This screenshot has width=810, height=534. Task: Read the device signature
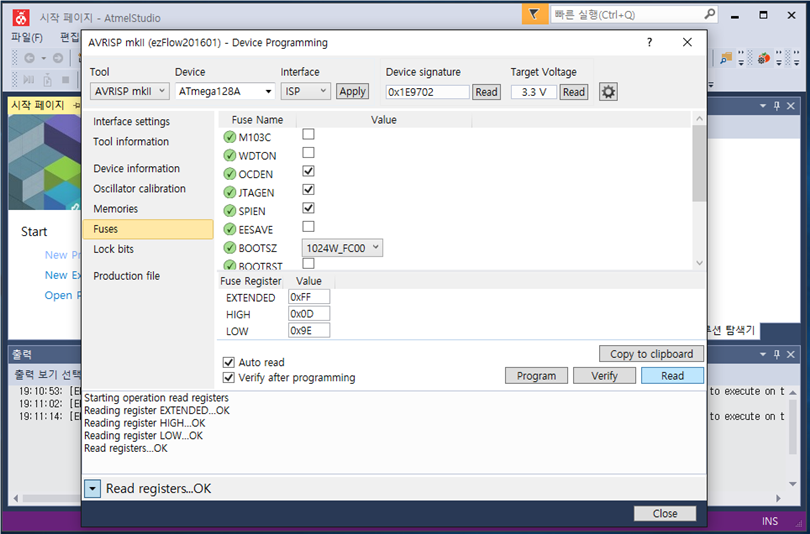[x=486, y=92]
